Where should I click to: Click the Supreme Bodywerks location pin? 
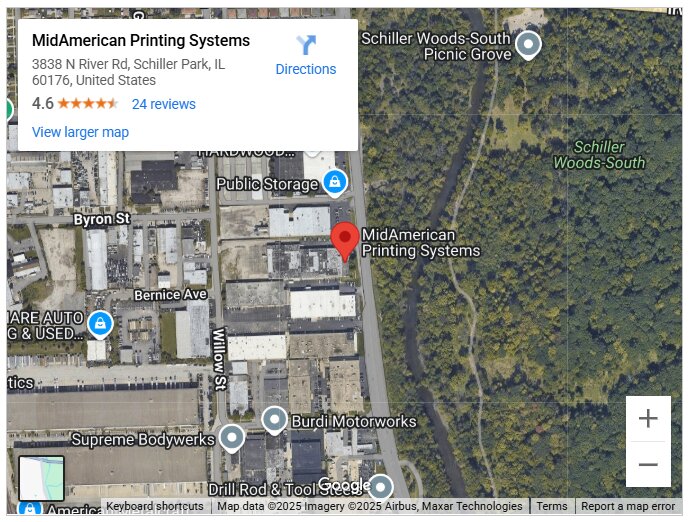pos(232,438)
